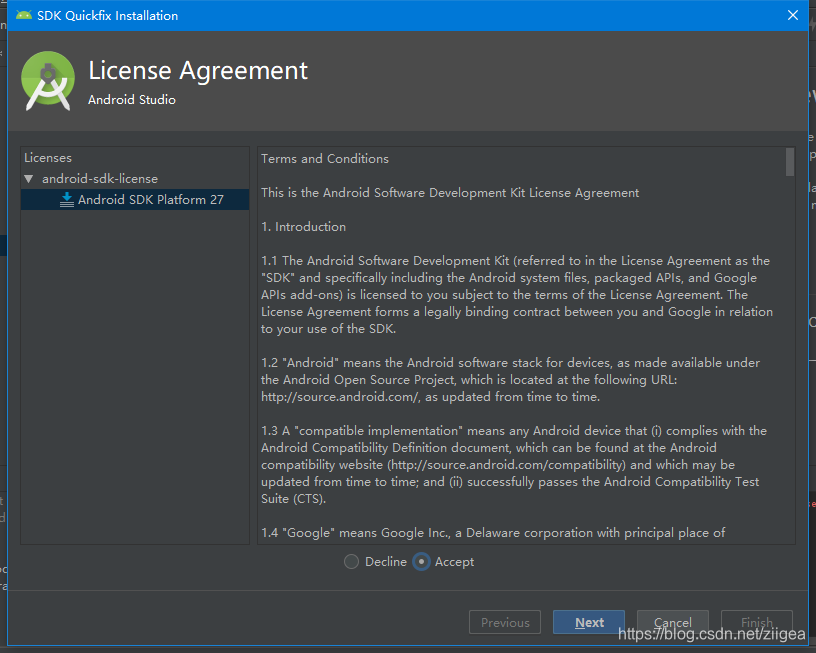
Task: Select the android-sdk-license tree item
Action: tap(100, 178)
